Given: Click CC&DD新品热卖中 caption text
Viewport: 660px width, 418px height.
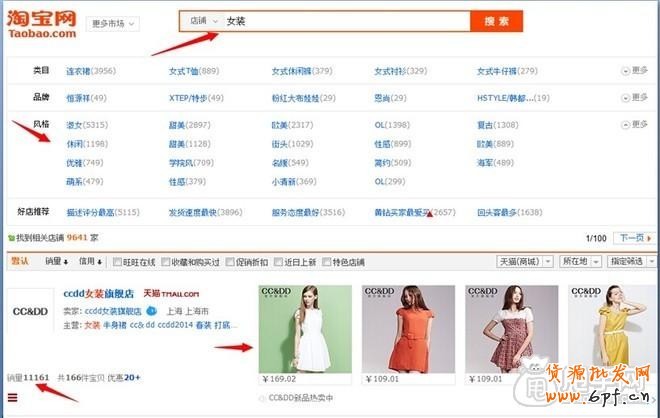Looking at the screenshot, I should (x=301, y=398).
